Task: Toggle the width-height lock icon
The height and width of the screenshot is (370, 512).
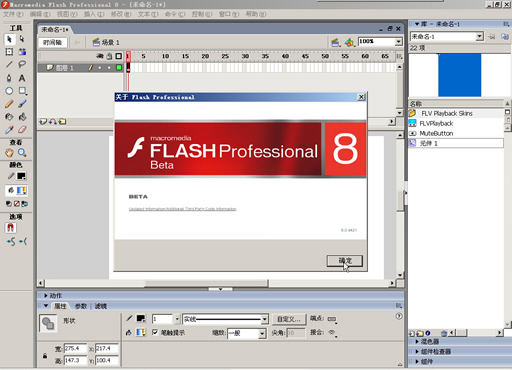Action: [x=45, y=356]
